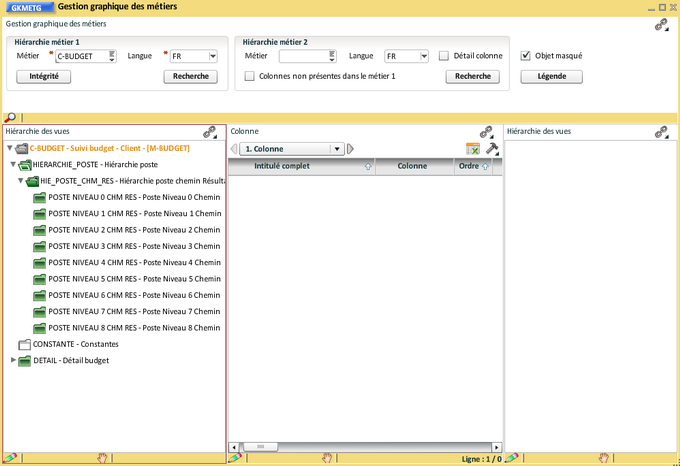The image size is (680, 466).
Task: Click the Colonne grid horizontal scrollbar thumb
Action: pos(260,447)
